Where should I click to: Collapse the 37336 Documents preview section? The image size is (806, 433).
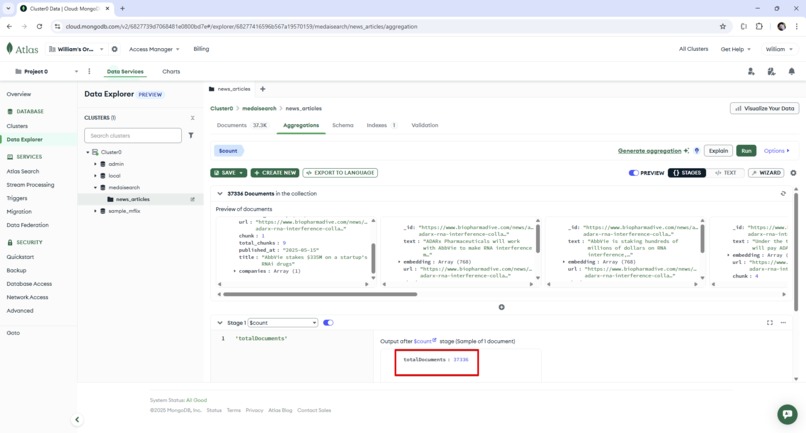[219, 193]
